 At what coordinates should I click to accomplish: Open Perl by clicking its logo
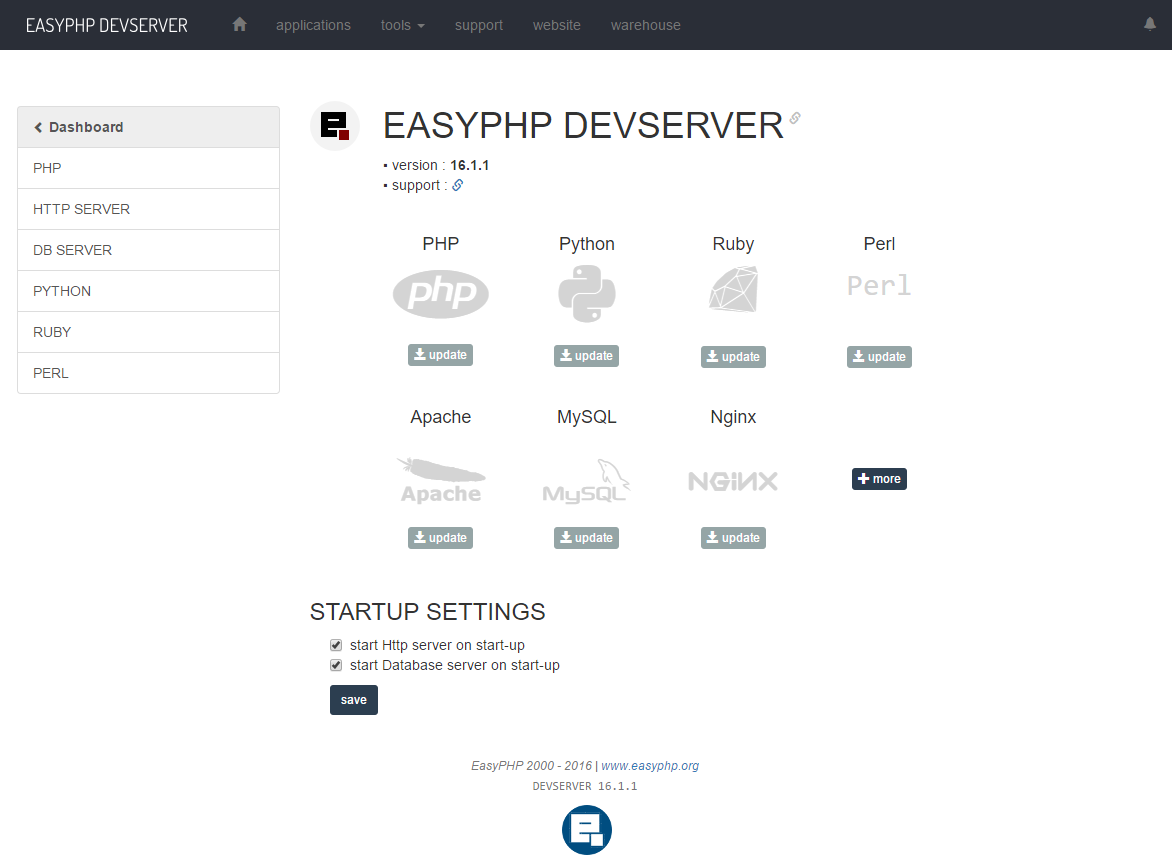[879, 286]
